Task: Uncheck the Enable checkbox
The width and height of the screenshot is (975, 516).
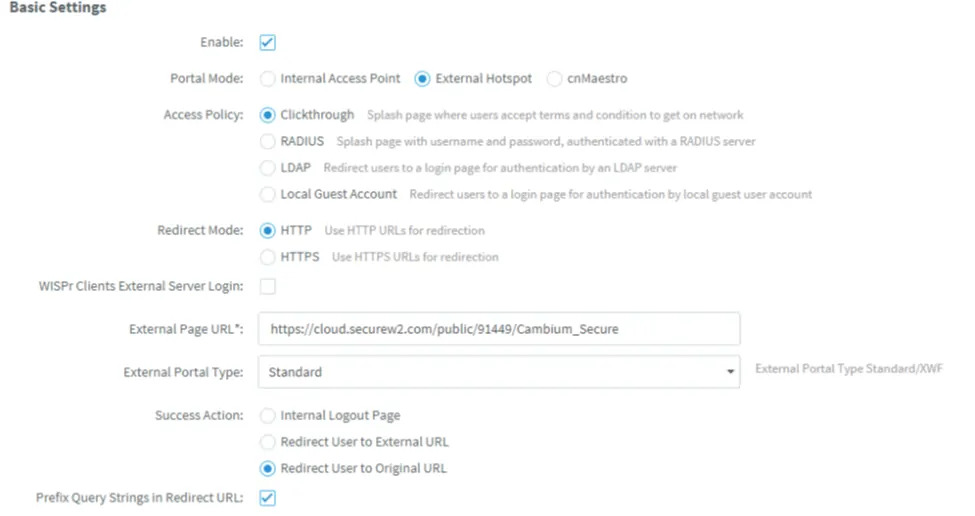Action: pyautogui.click(x=267, y=42)
